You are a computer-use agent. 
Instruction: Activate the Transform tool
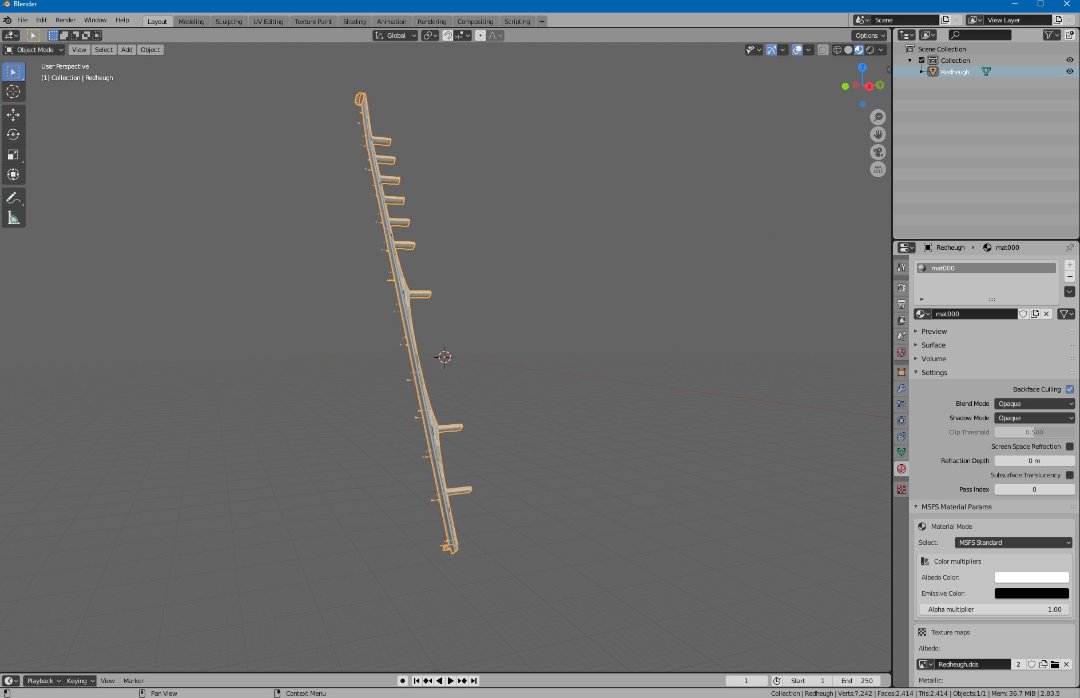pyautogui.click(x=13, y=174)
